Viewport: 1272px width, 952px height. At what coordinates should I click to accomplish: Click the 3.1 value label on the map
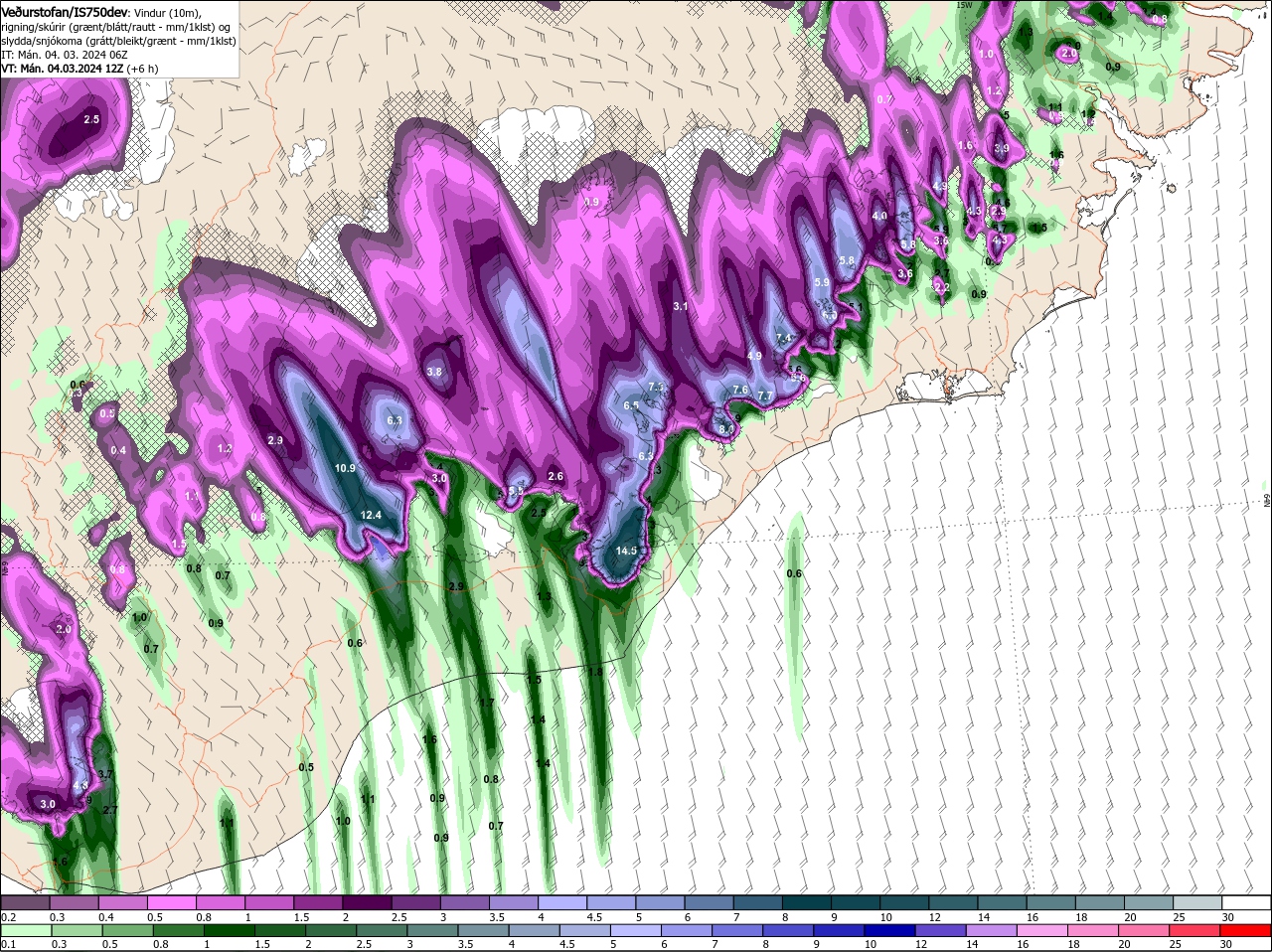pos(681,307)
